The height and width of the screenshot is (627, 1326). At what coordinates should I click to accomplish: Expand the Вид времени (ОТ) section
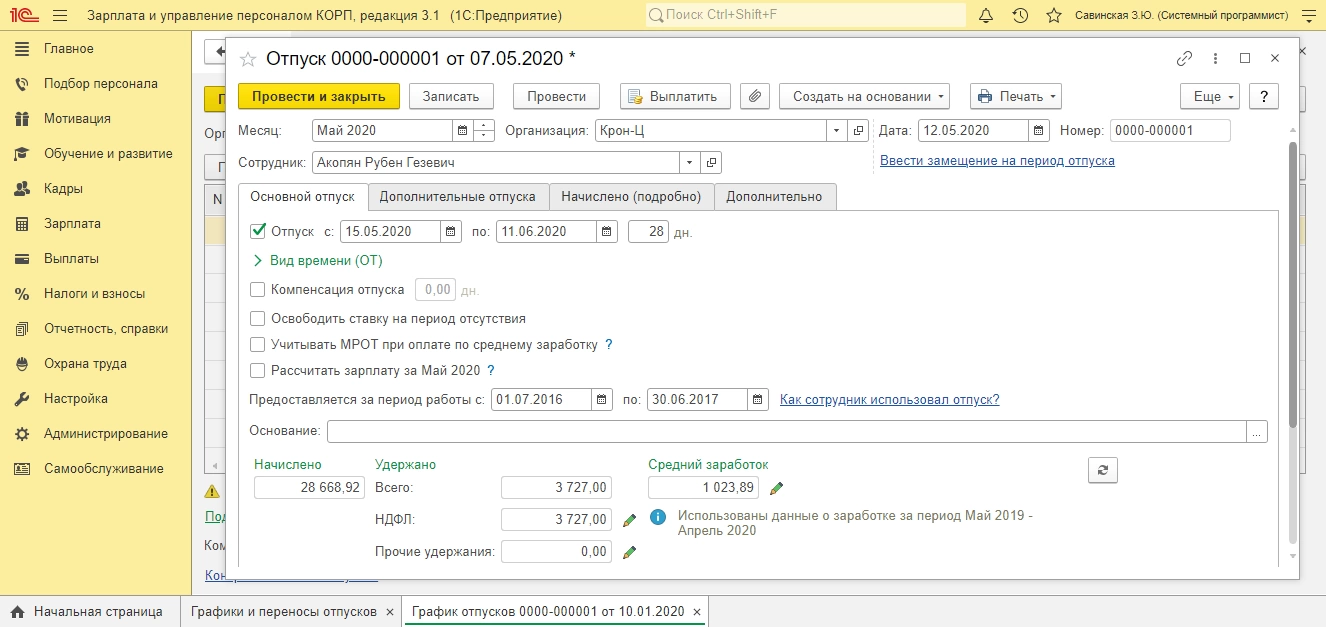tap(318, 260)
